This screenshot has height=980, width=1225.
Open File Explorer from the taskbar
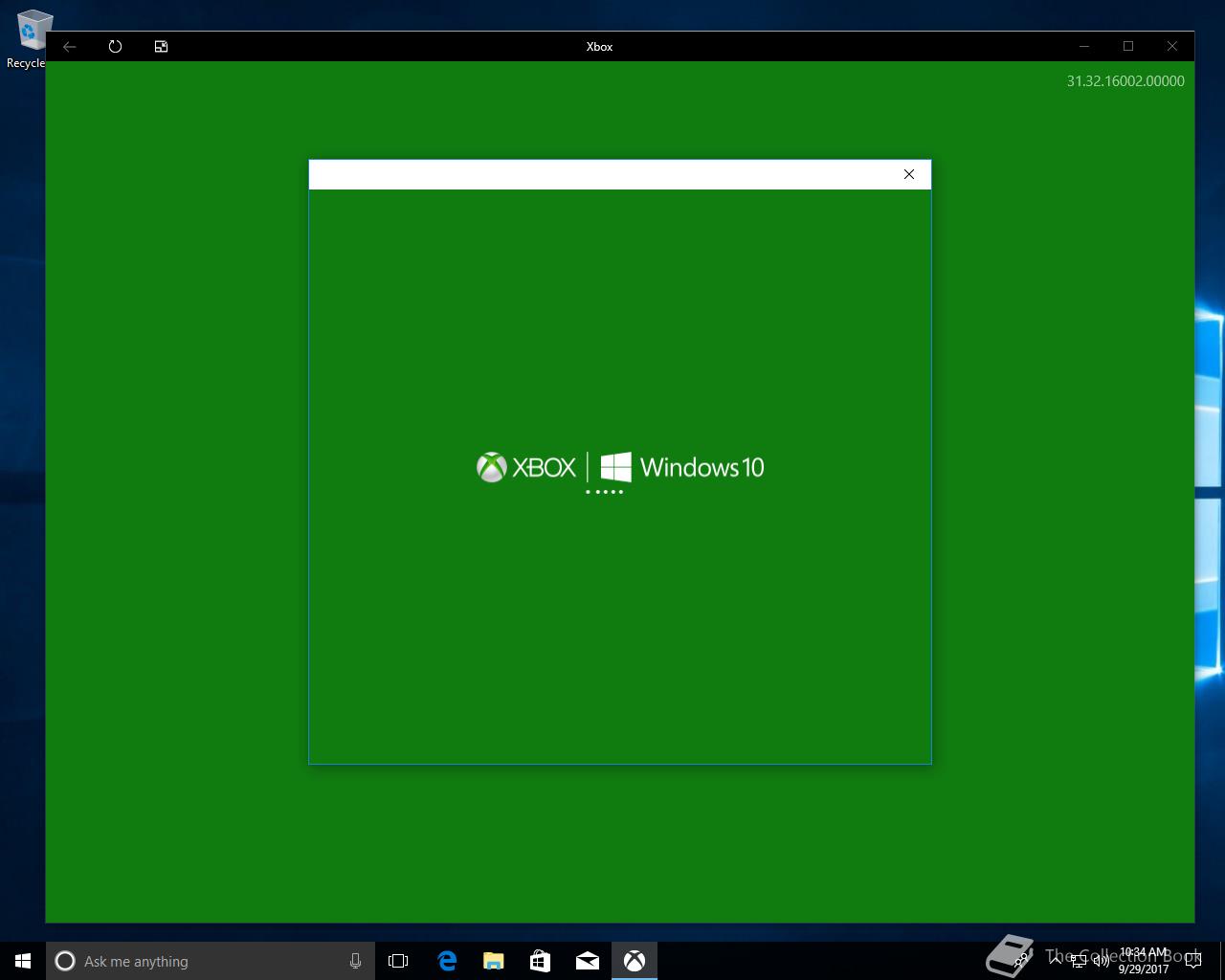(494, 961)
